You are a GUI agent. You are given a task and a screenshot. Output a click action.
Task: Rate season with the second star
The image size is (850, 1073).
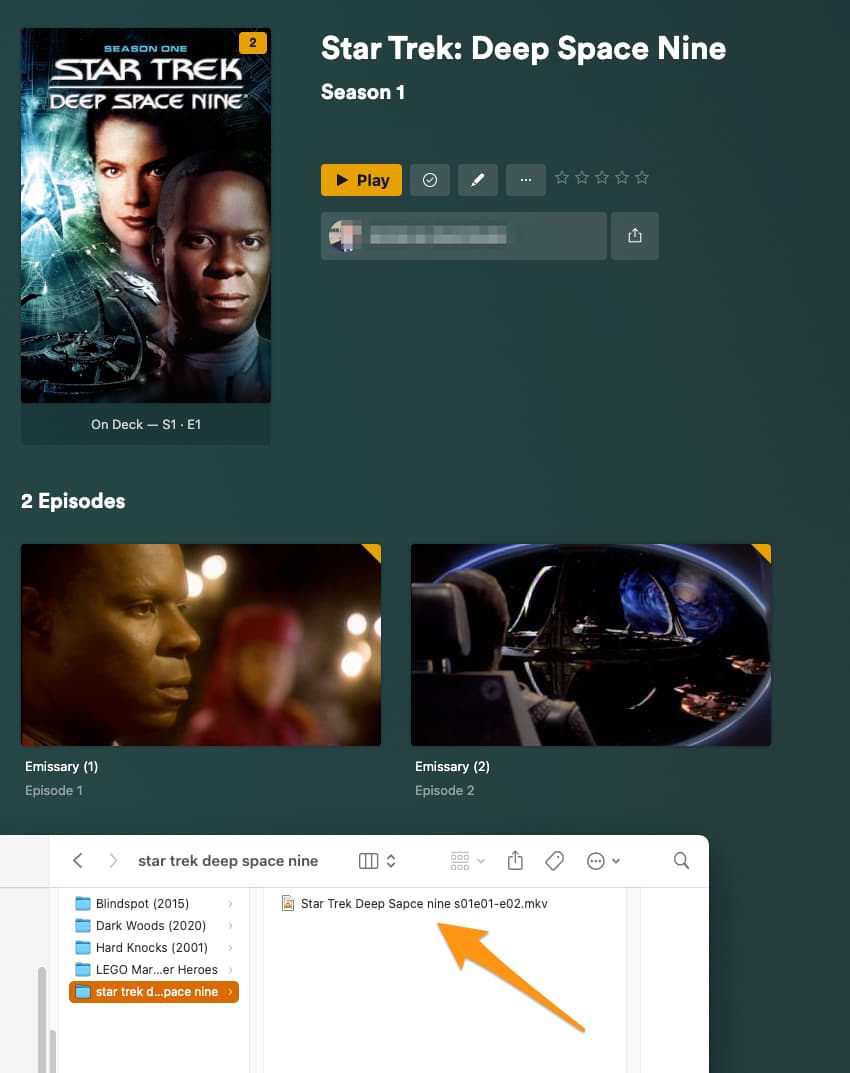[x=582, y=178]
